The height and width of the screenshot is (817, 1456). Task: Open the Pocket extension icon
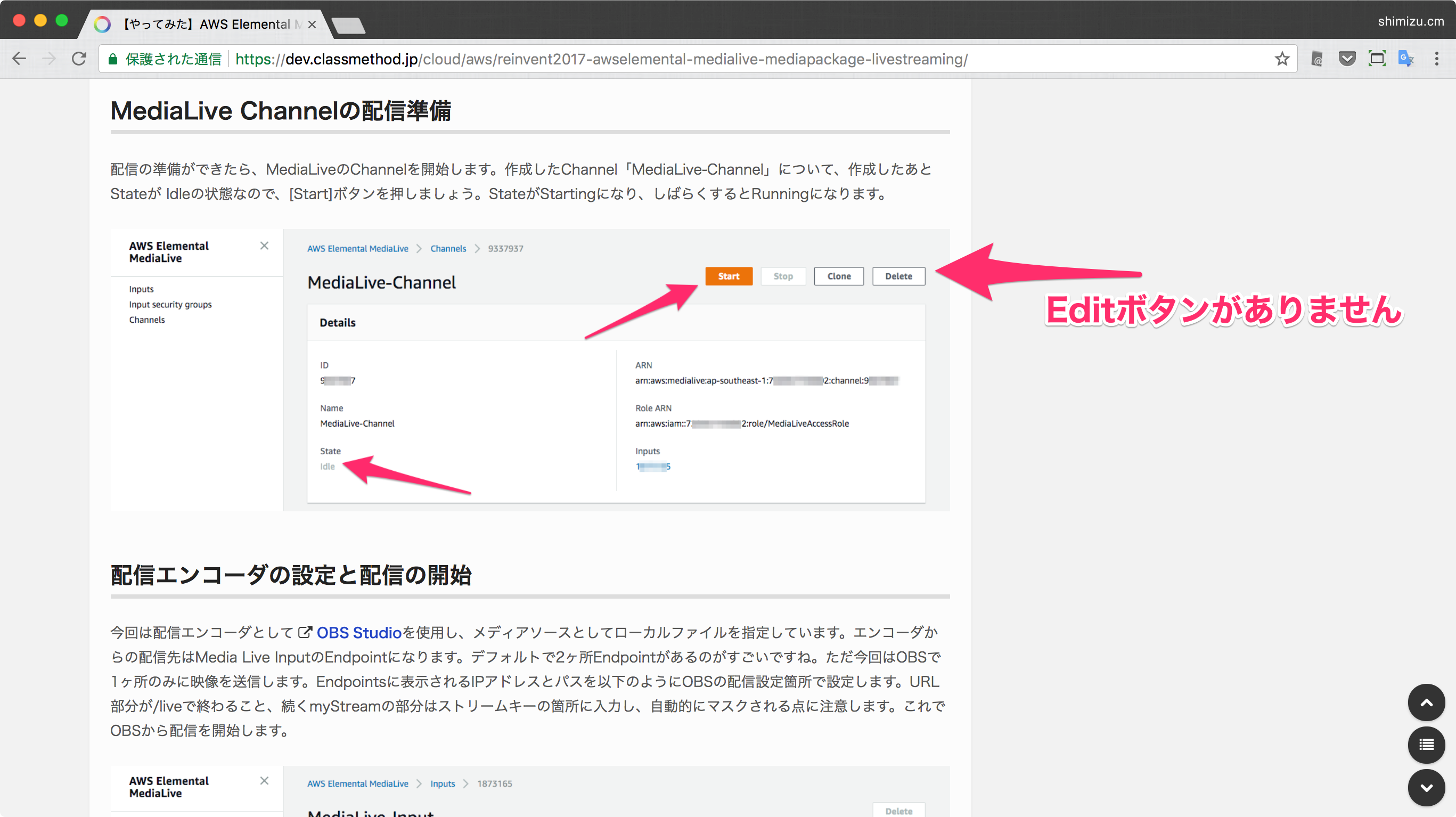[1347, 59]
